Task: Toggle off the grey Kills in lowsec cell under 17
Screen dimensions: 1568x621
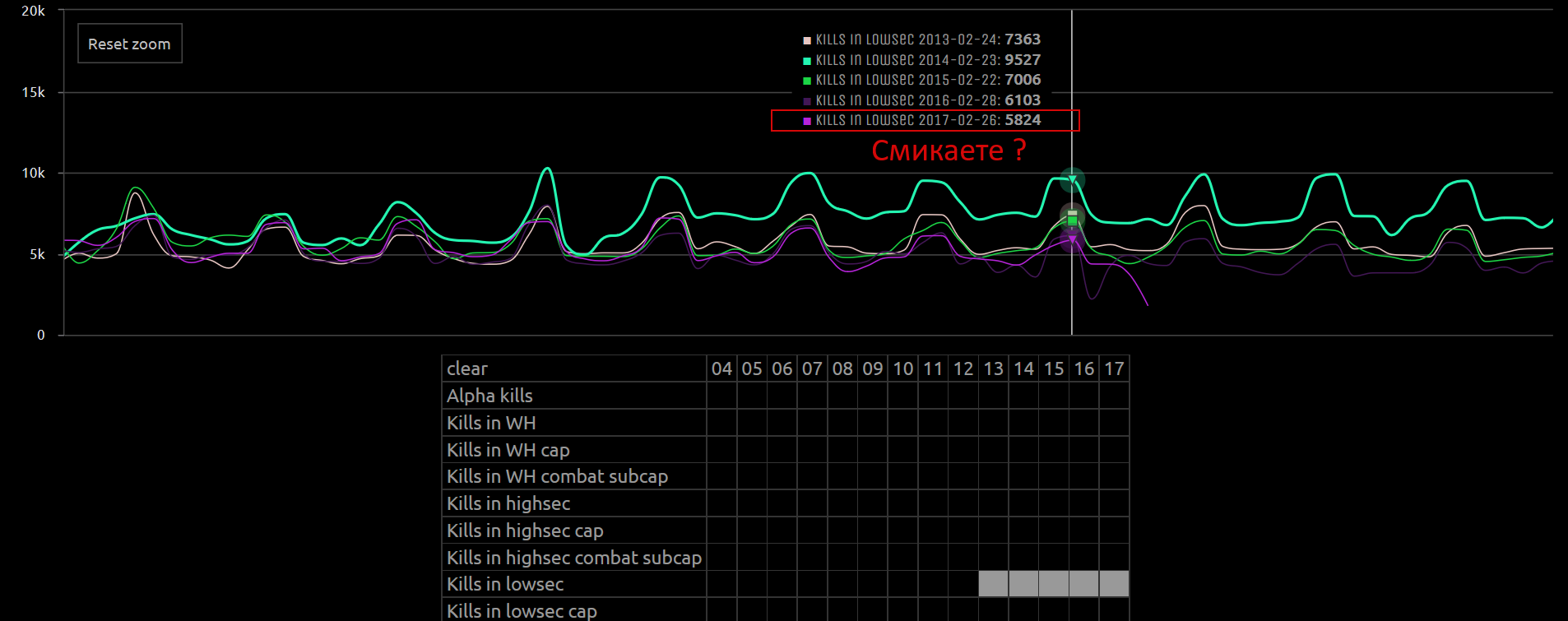Action: (x=1114, y=584)
